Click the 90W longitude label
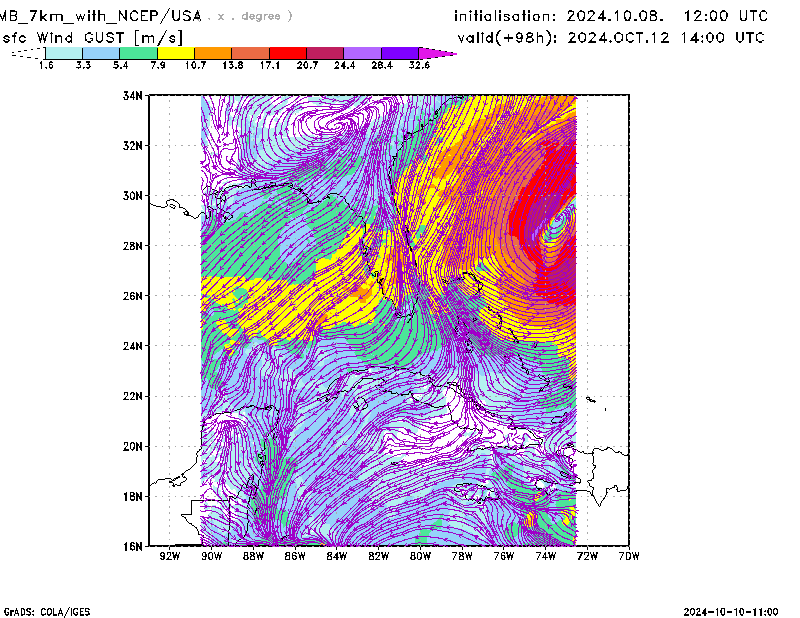Viewport: 800px width, 618px height. [212, 556]
